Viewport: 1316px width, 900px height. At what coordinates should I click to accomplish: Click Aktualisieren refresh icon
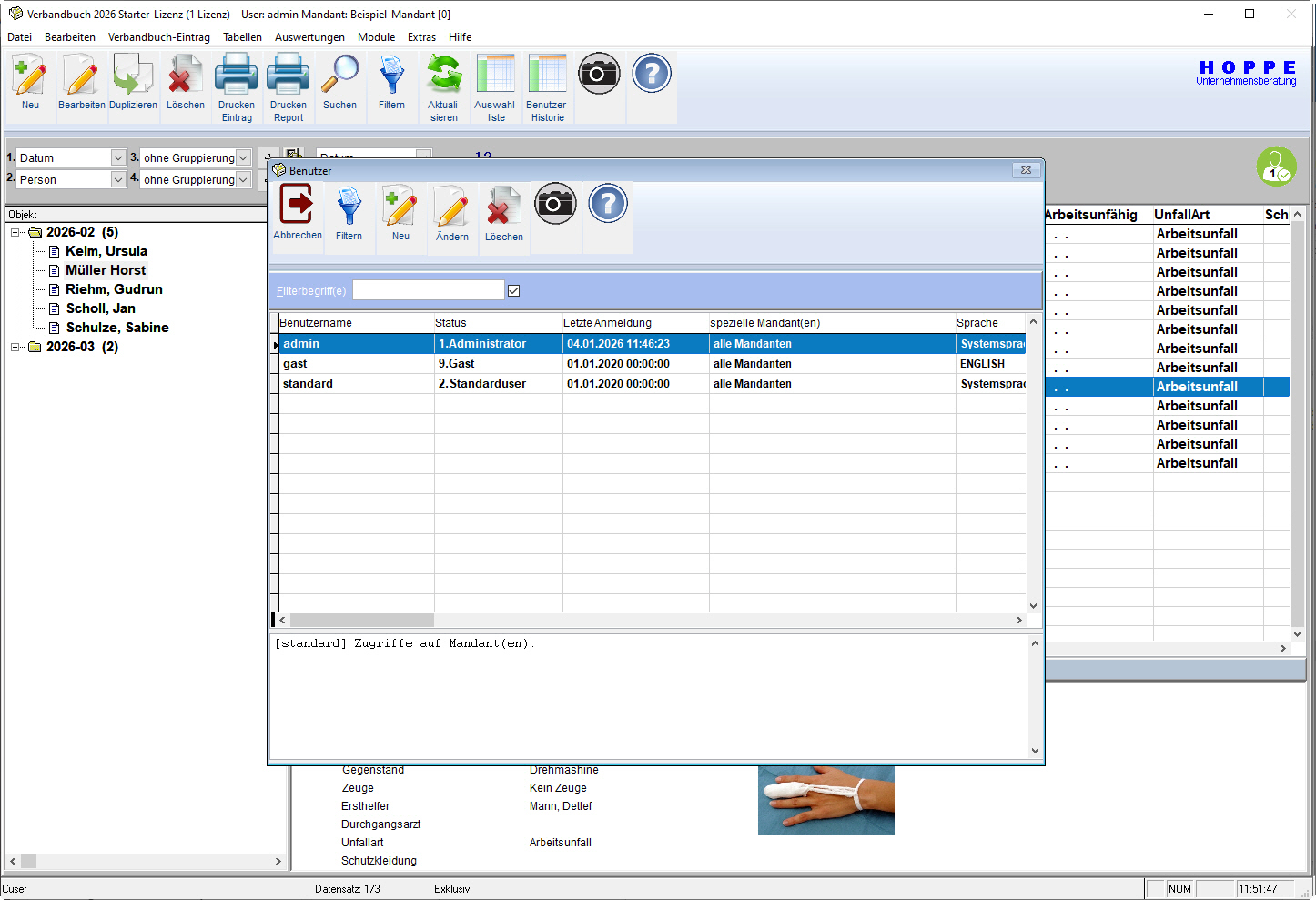point(444,76)
